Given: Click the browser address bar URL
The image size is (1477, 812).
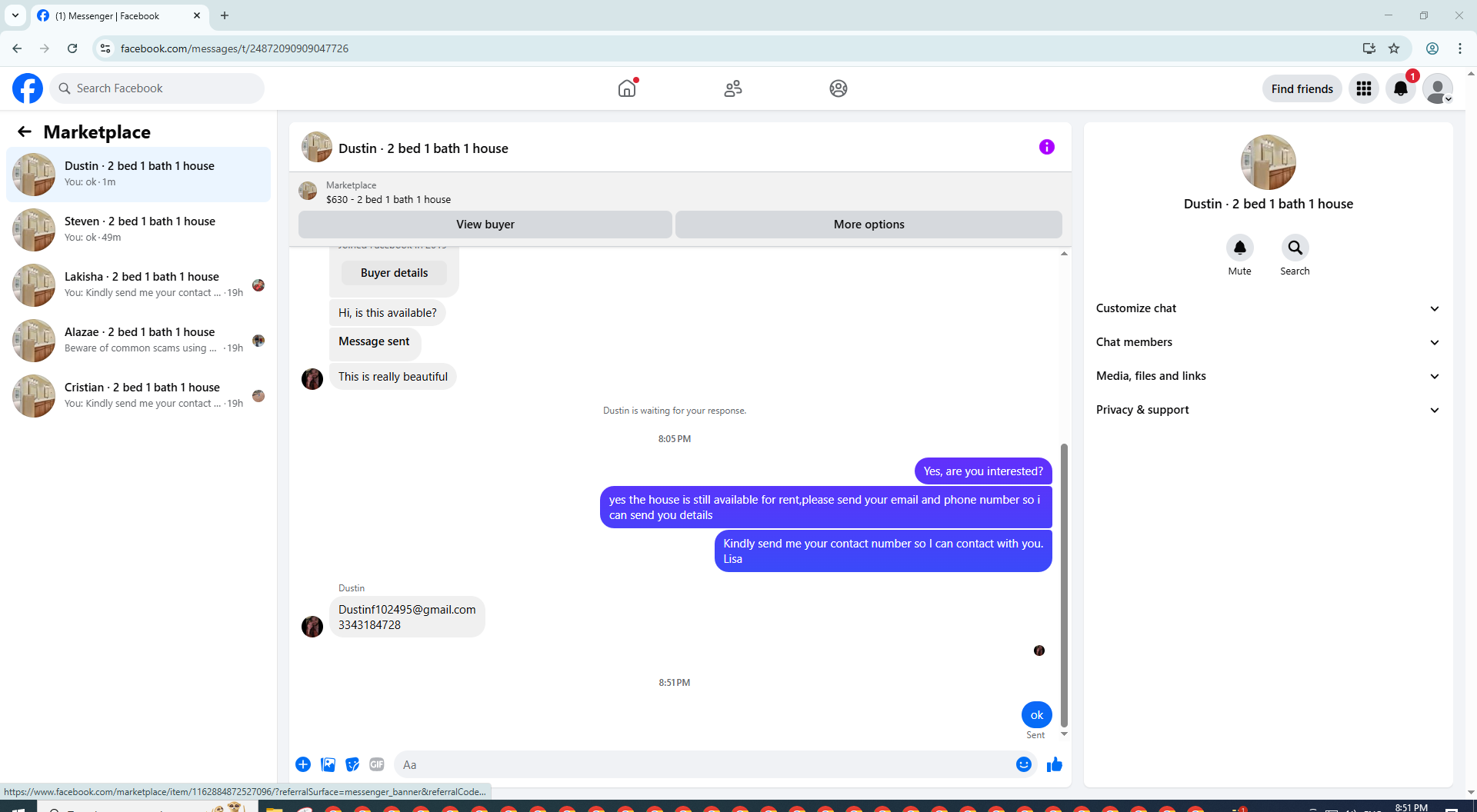Looking at the screenshot, I should (235, 48).
